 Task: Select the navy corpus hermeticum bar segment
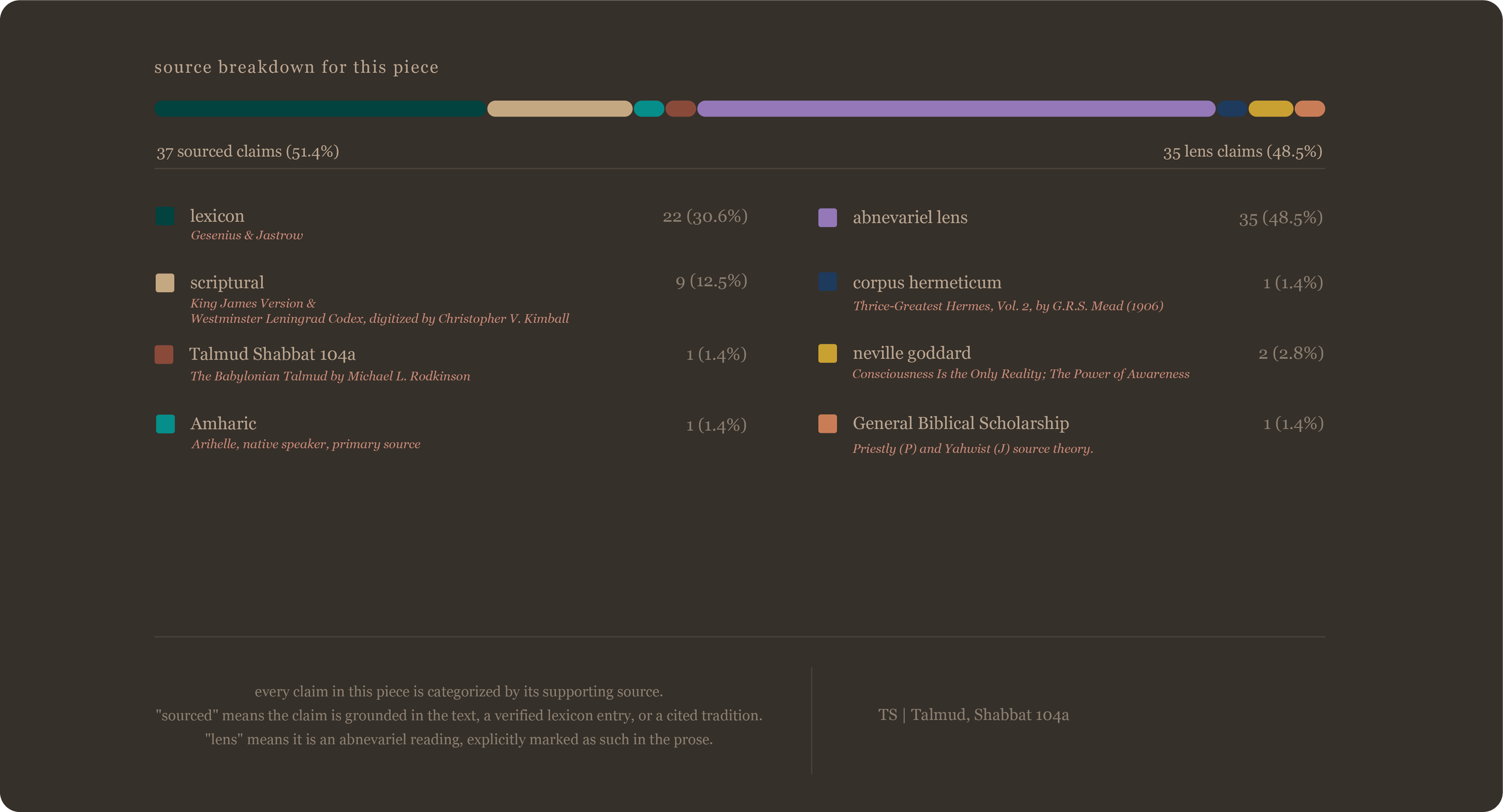tap(1232, 109)
